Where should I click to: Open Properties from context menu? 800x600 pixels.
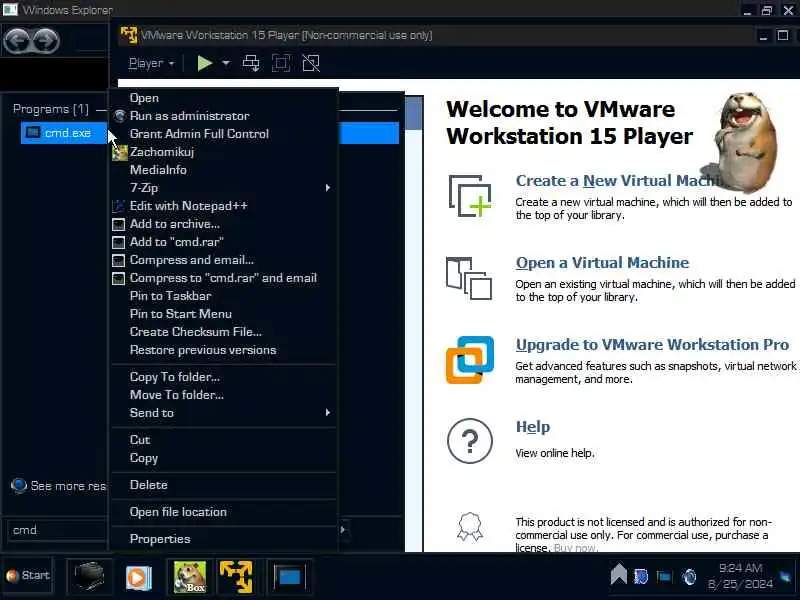pyautogui.click(x=224, y=539)
